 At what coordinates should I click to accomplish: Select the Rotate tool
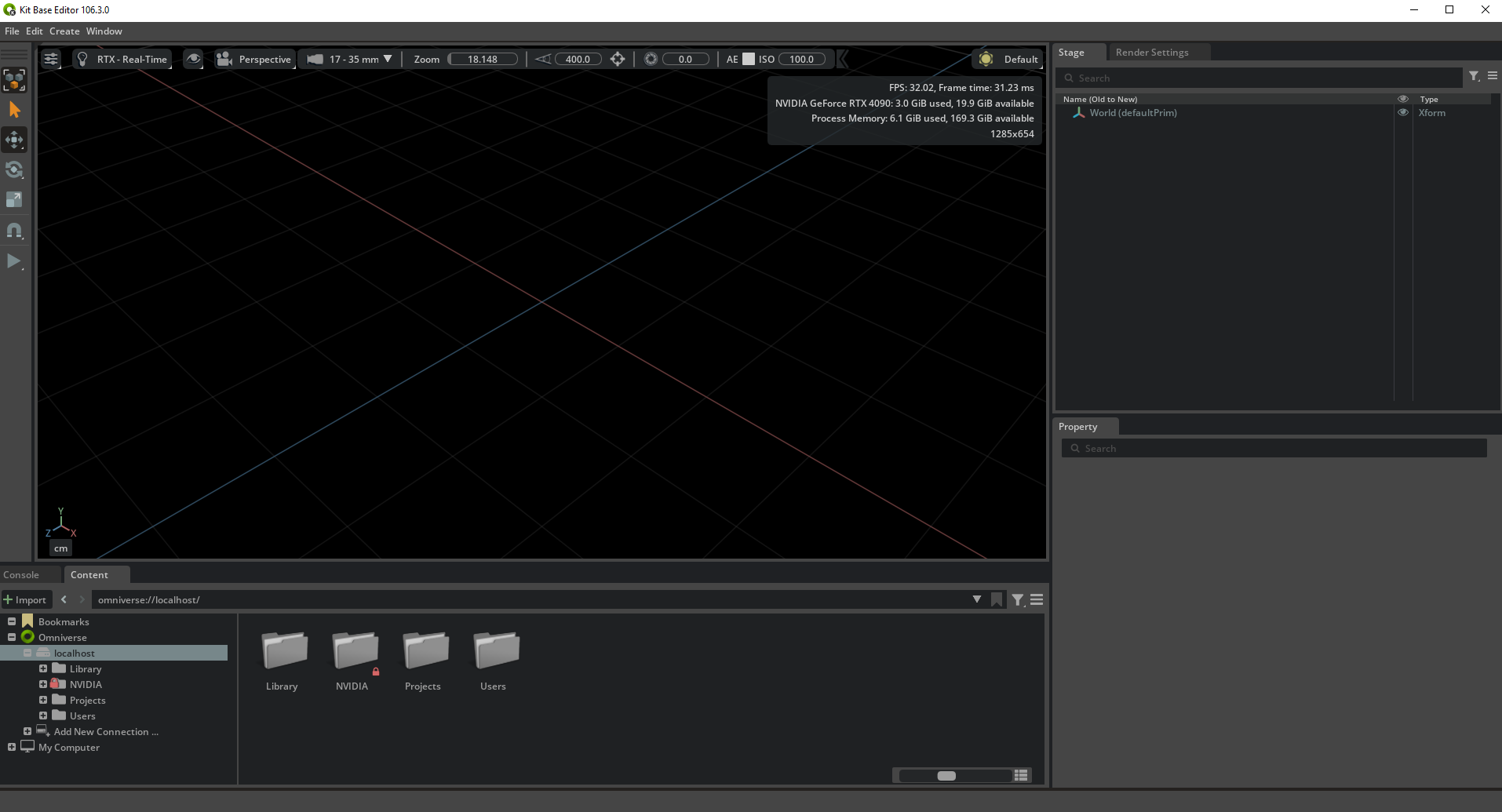pos(14,169)
